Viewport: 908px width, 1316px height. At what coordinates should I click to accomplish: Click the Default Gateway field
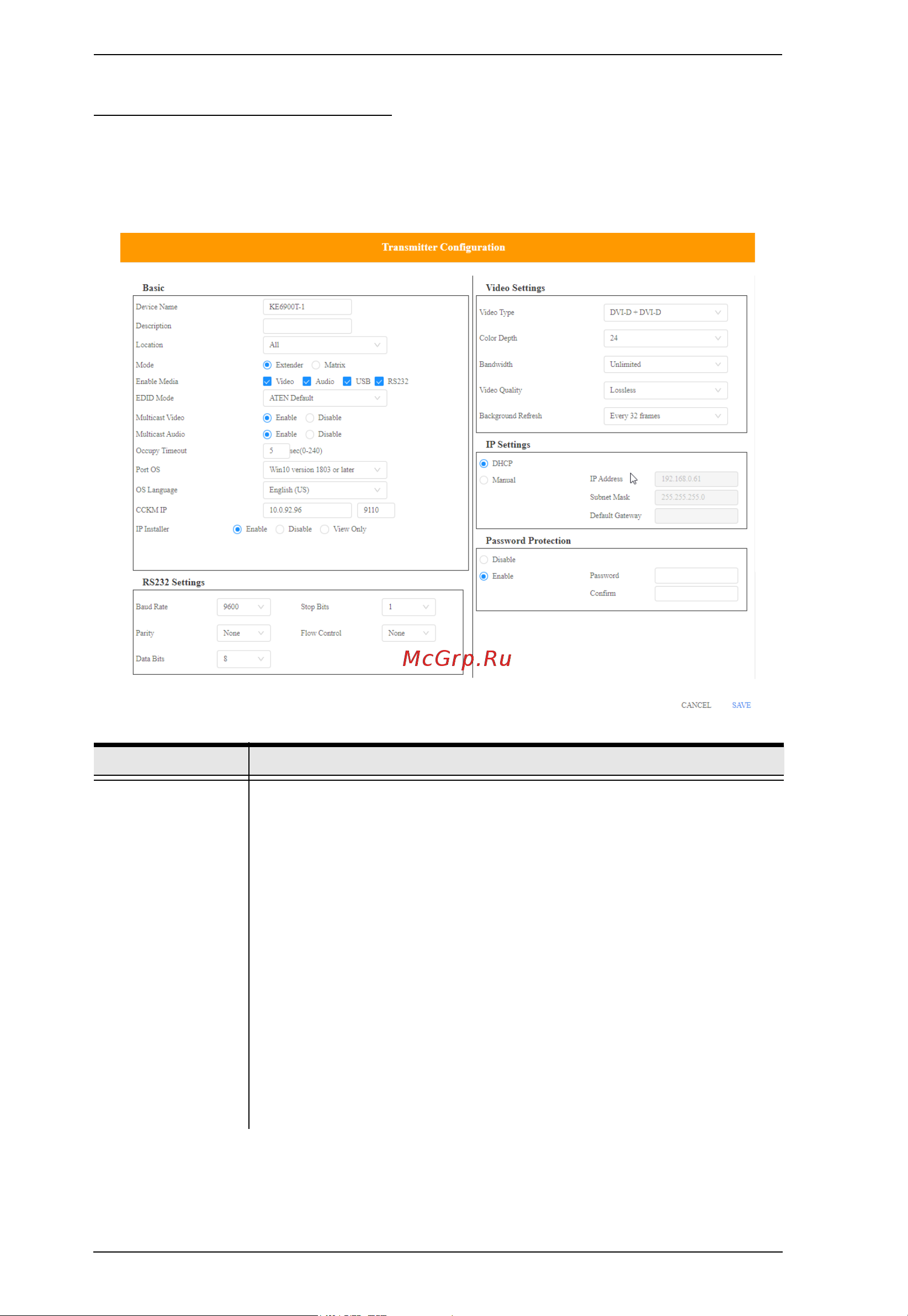697,516
